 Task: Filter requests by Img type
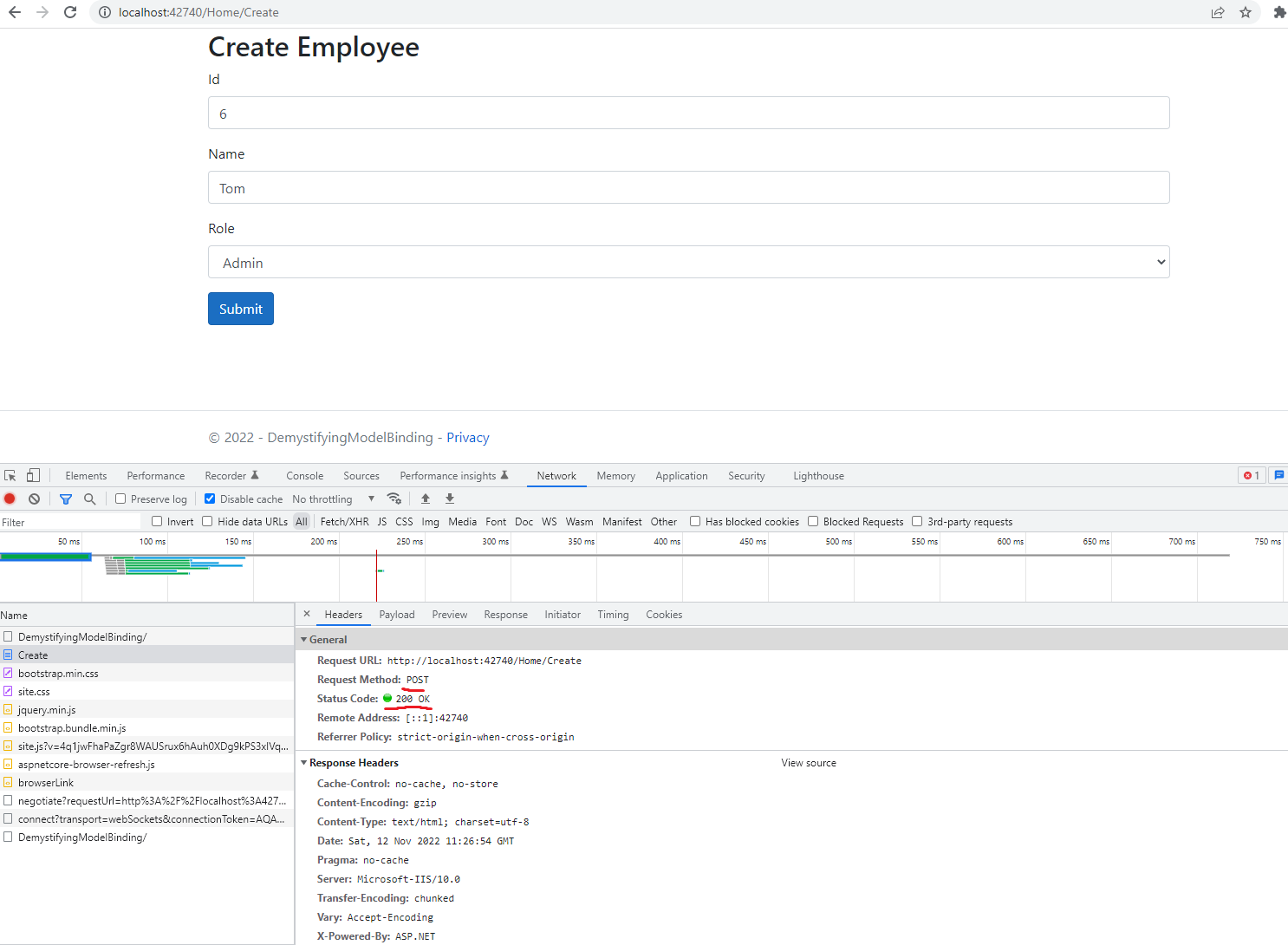coord(430,521)
